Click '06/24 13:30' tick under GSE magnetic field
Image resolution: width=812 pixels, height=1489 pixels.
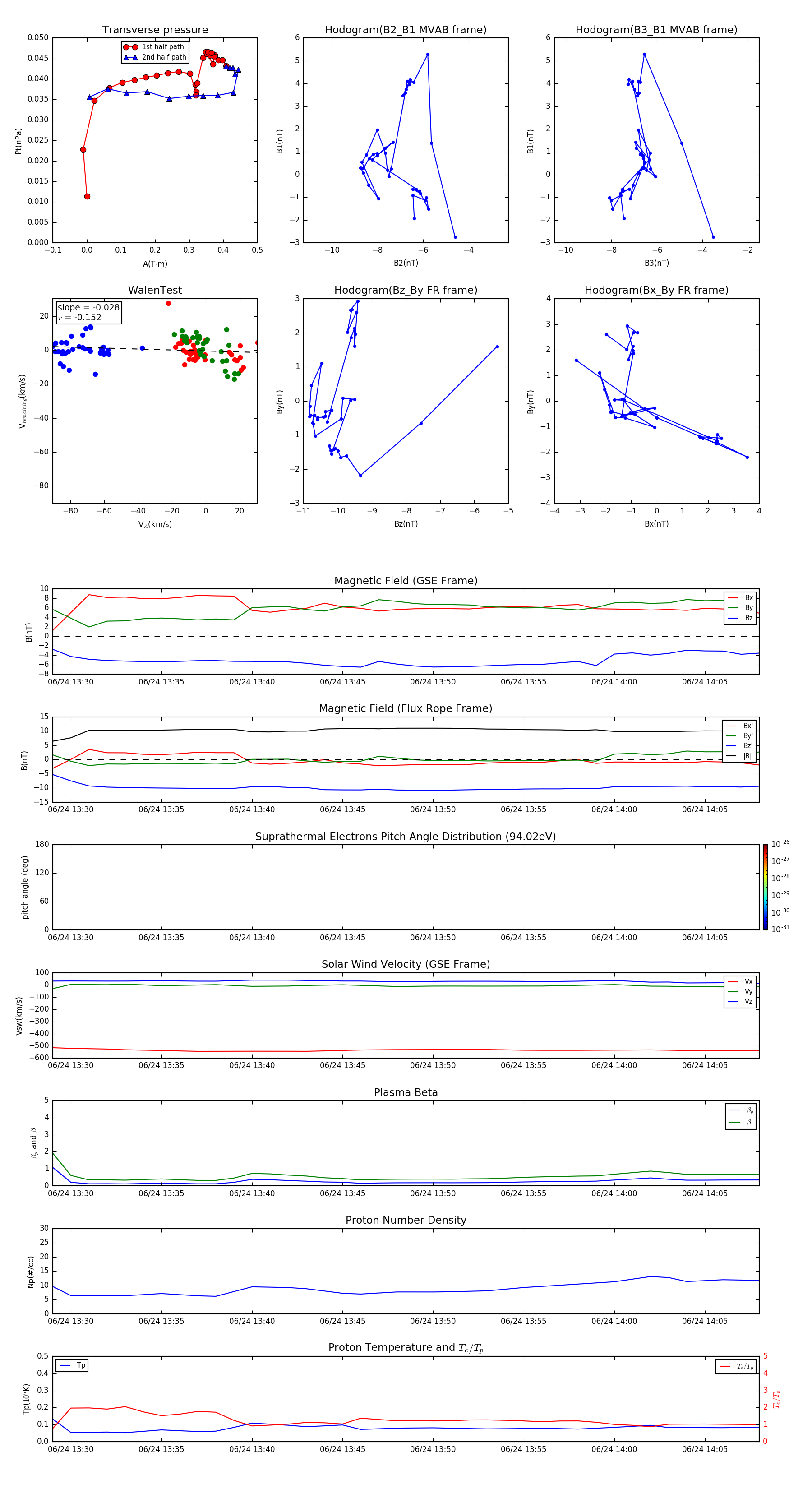[x=70, y=682]
